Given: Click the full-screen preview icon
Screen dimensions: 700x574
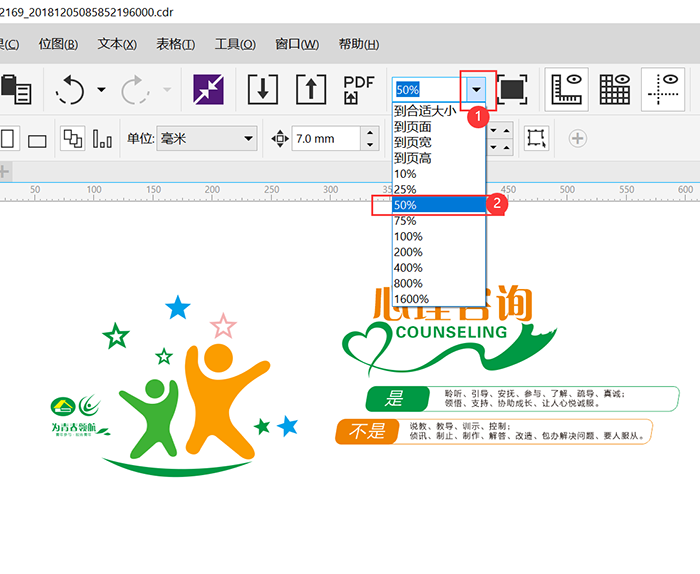Looking at the screenshot, I should coord(512,89).
